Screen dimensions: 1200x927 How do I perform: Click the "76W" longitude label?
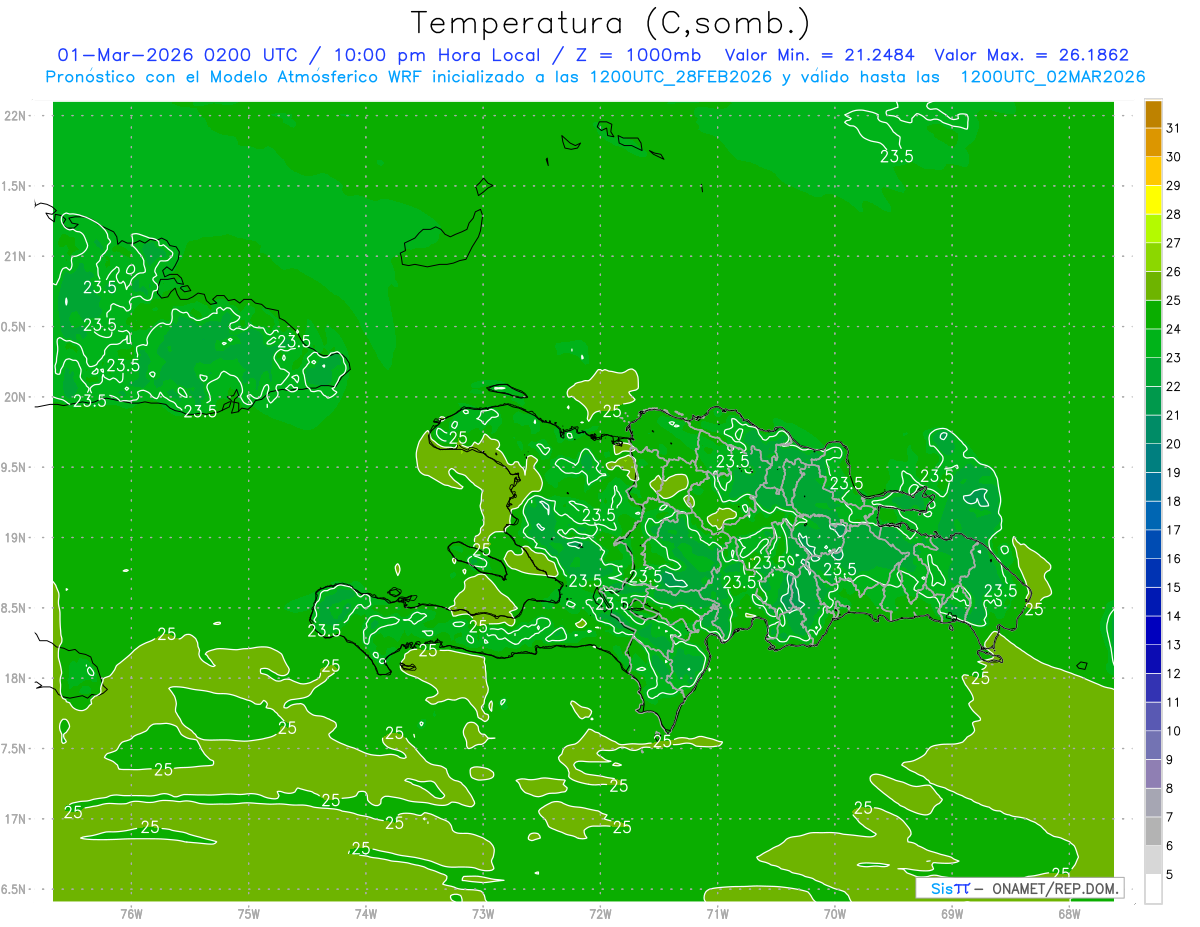(x=131, y=913)
